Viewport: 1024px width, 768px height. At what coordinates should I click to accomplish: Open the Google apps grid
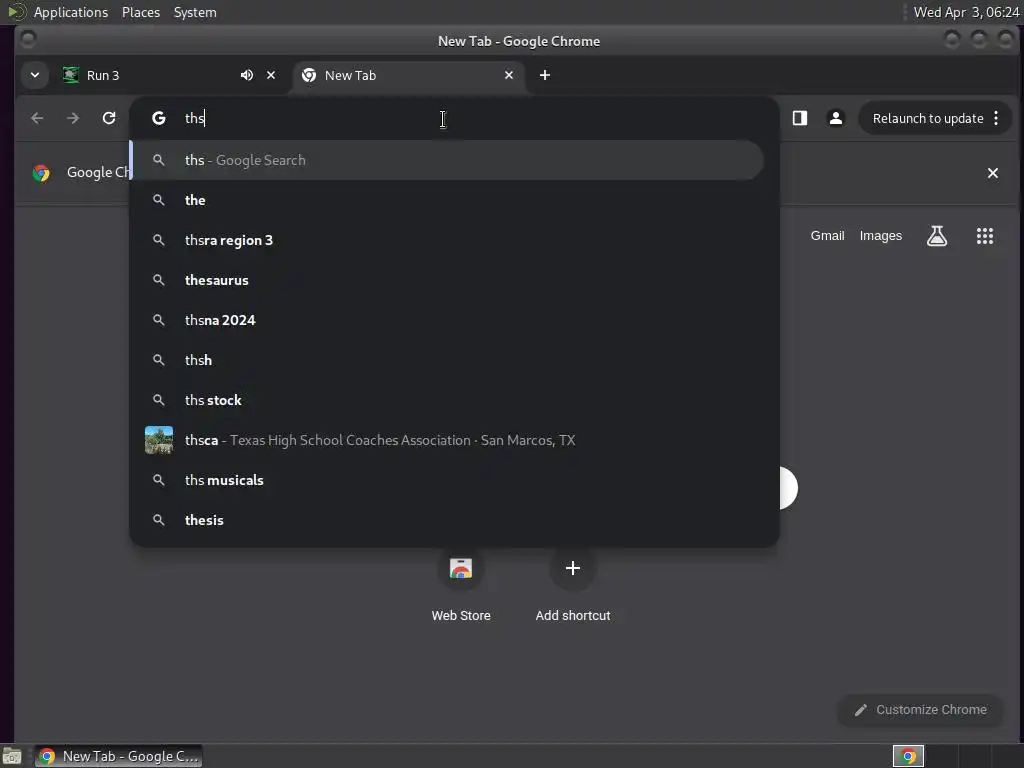985,236
